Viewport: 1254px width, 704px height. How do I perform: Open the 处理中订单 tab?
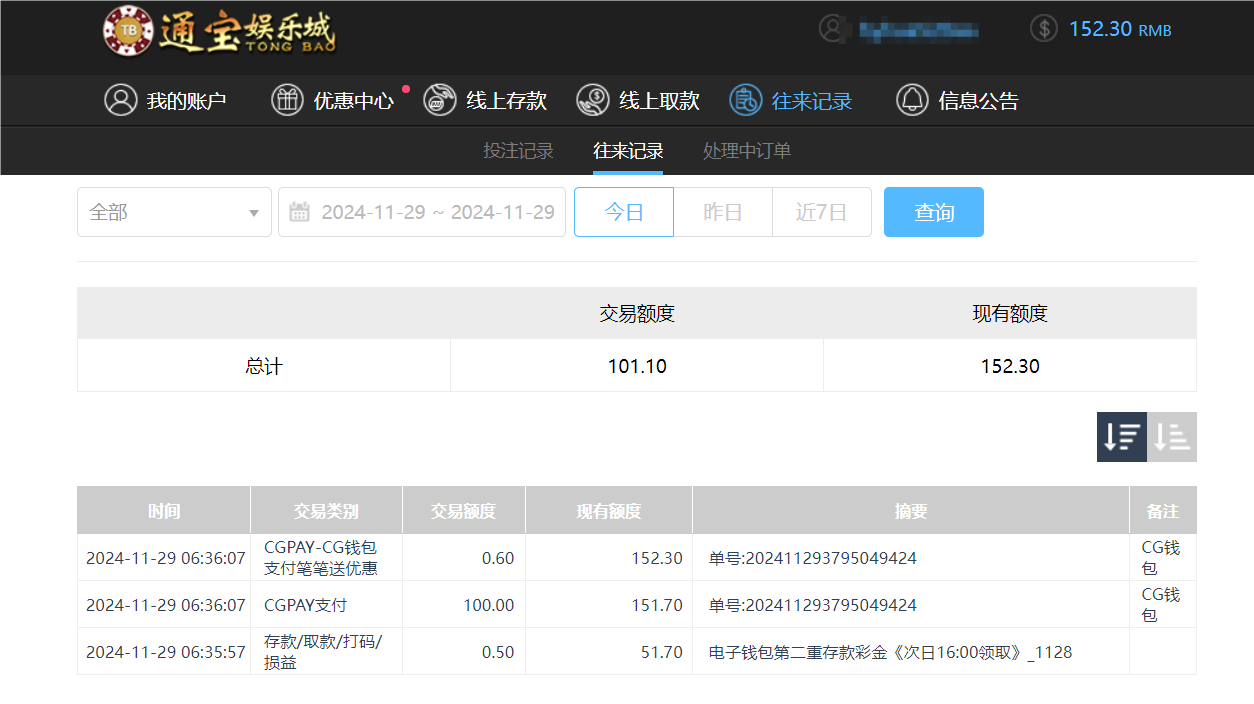click(745, 150)
